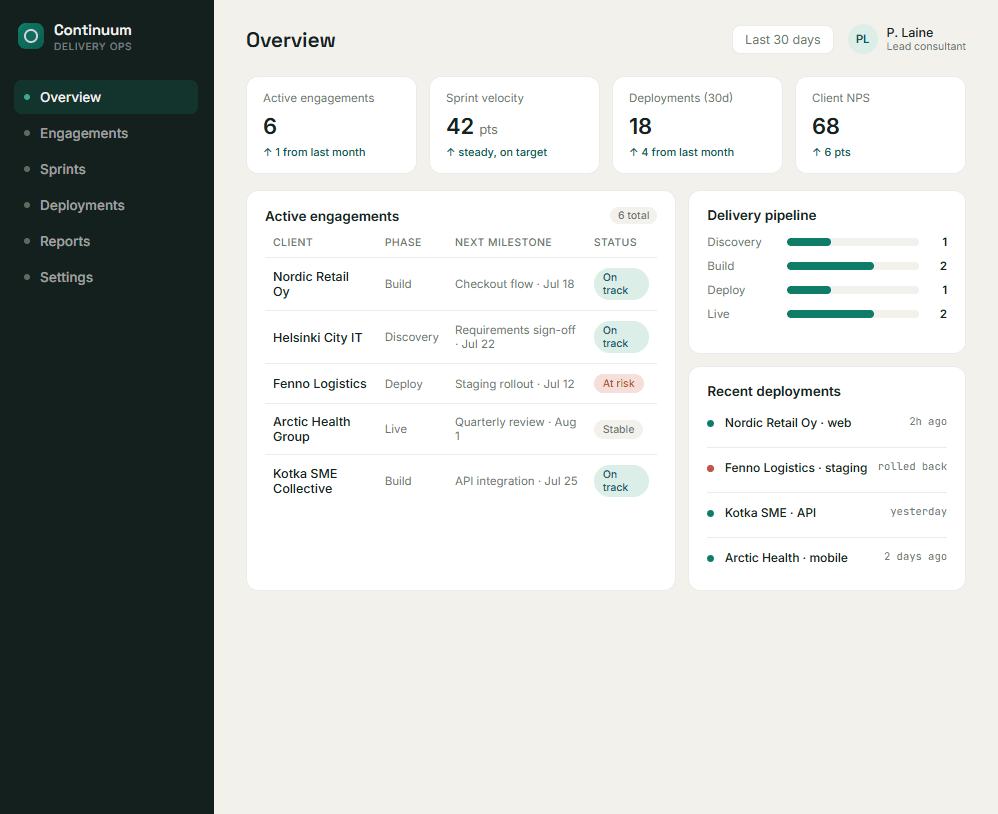The image size is (998, 814).
Task: Click the rolled back label
Action: [912, 467]
